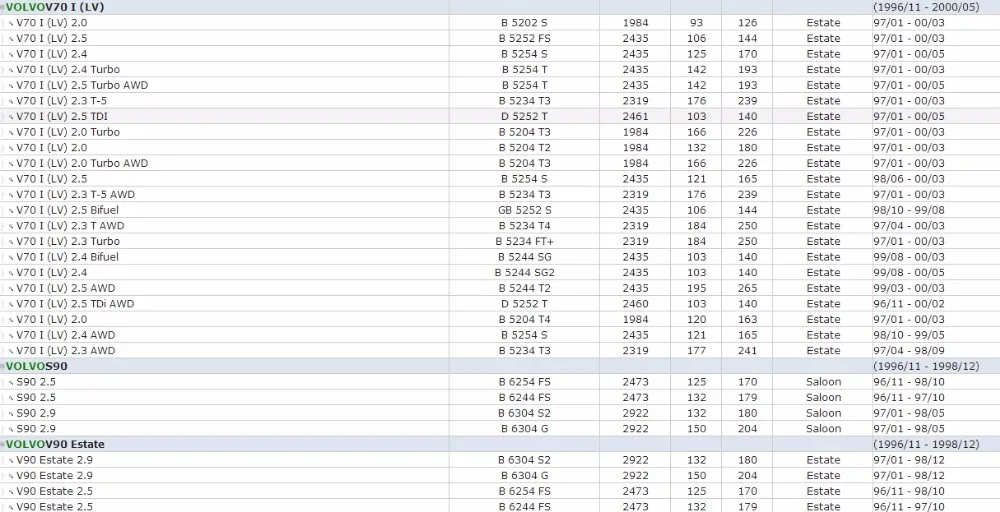Click the 2461 displacement value
The height and width of the screenshot is (512, 1000).
click(x=635, y=117)
